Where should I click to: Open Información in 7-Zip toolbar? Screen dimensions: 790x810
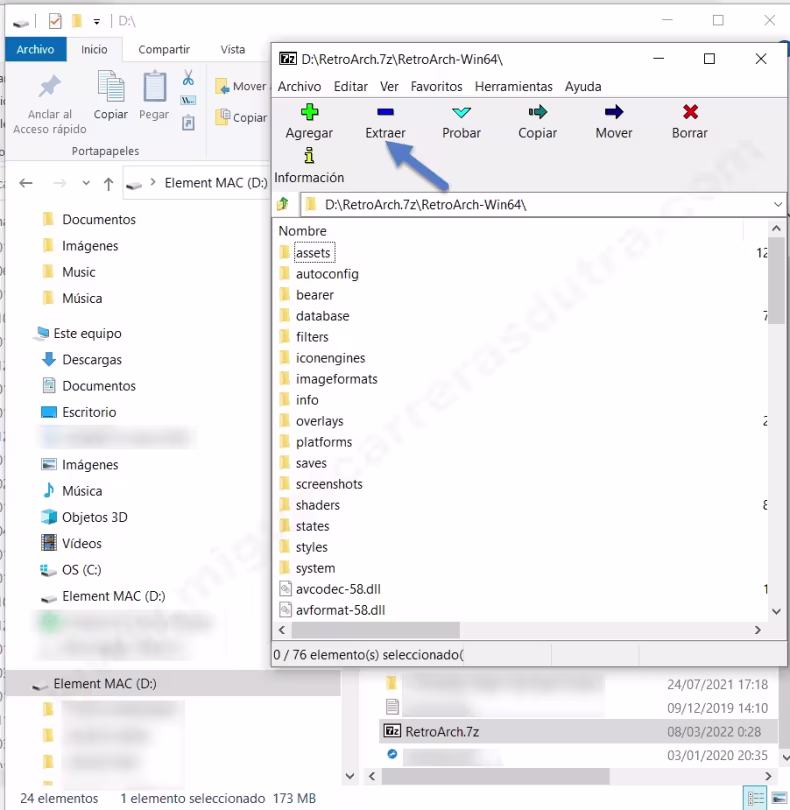309,166
